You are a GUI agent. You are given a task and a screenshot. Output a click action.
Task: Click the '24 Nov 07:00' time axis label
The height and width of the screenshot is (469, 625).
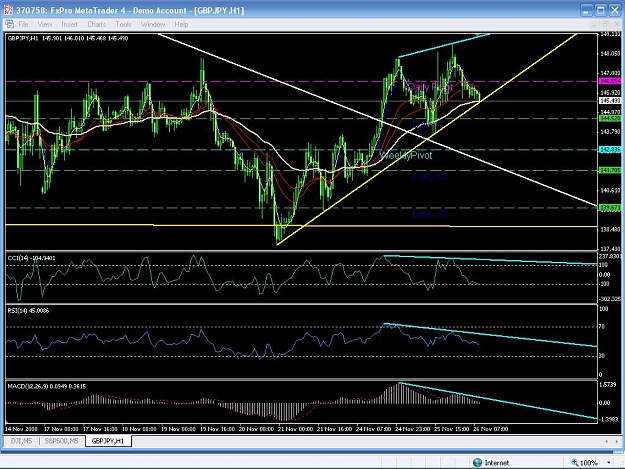coord(373,429)
